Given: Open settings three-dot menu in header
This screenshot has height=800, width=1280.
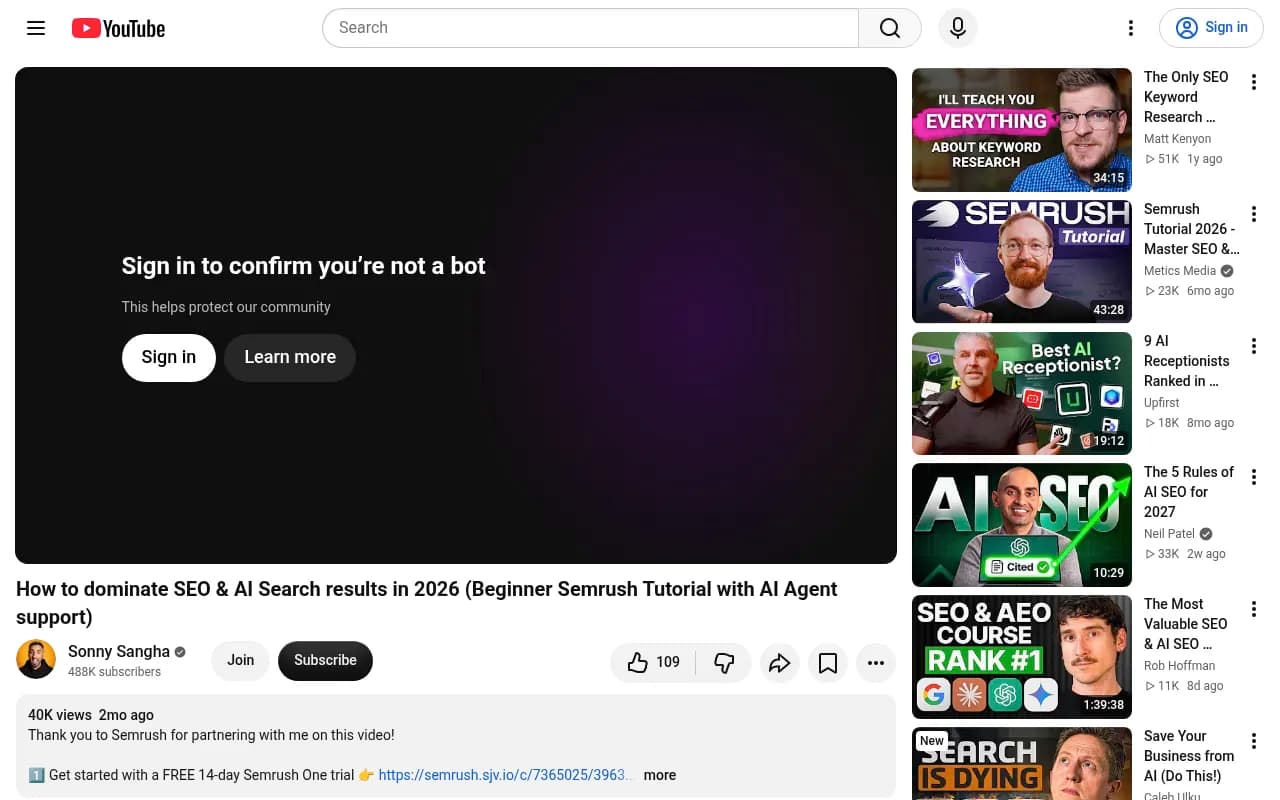Looking at the screenshot, I should (x=1131, y=28).
